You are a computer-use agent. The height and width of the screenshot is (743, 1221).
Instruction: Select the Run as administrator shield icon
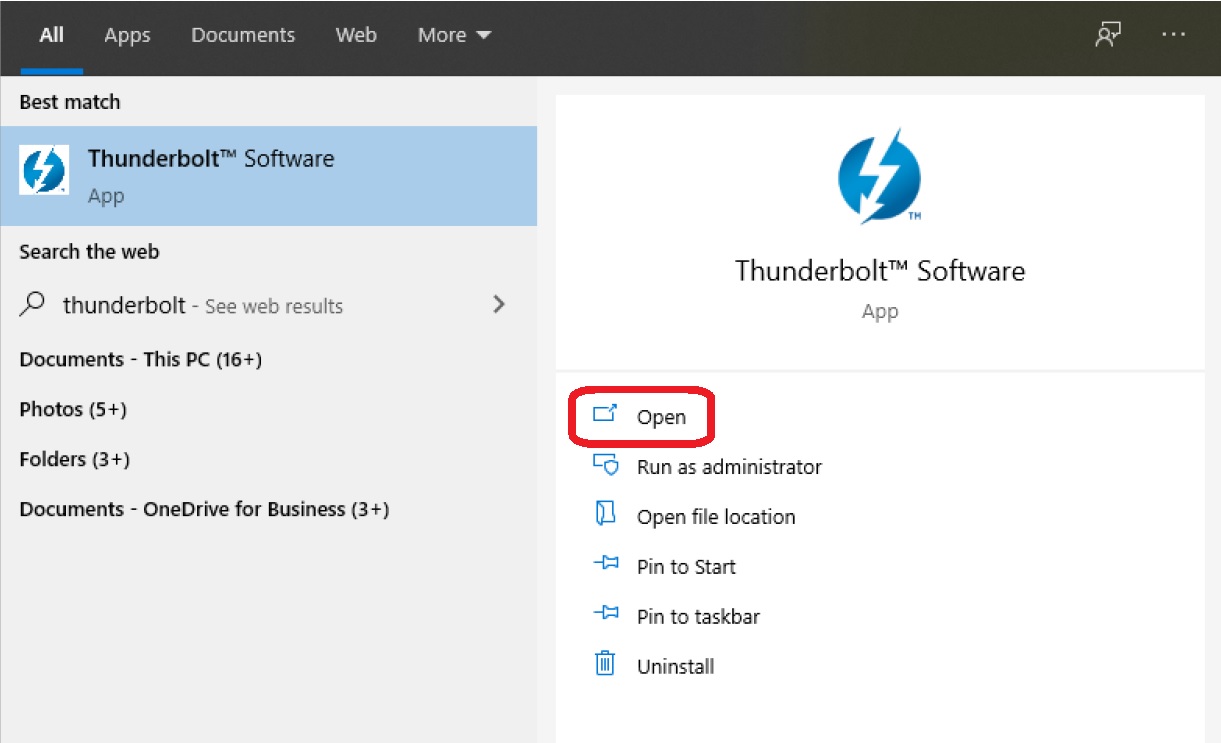(x=607, y=465)
